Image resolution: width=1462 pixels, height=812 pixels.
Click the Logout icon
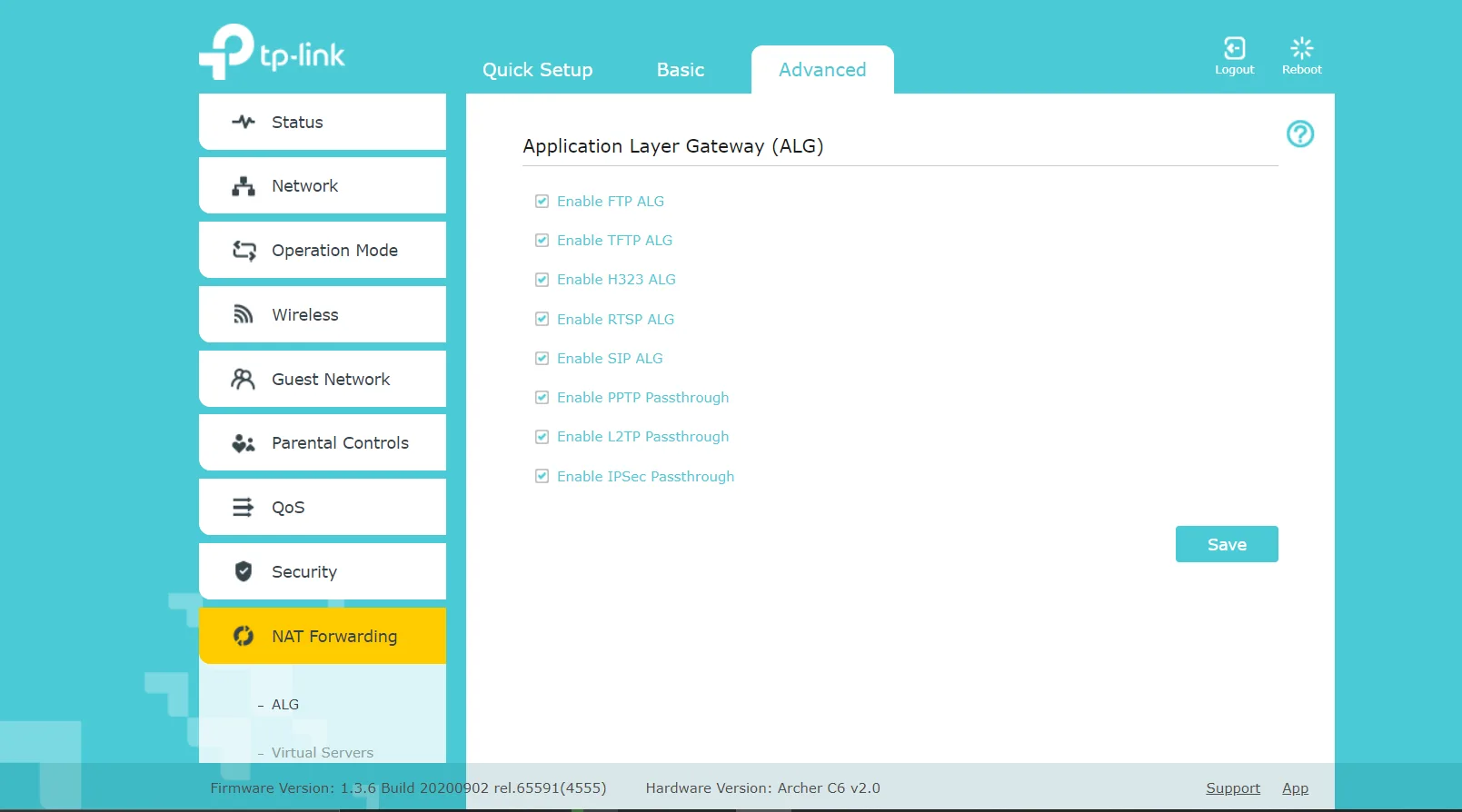(x=1234, y=48)
